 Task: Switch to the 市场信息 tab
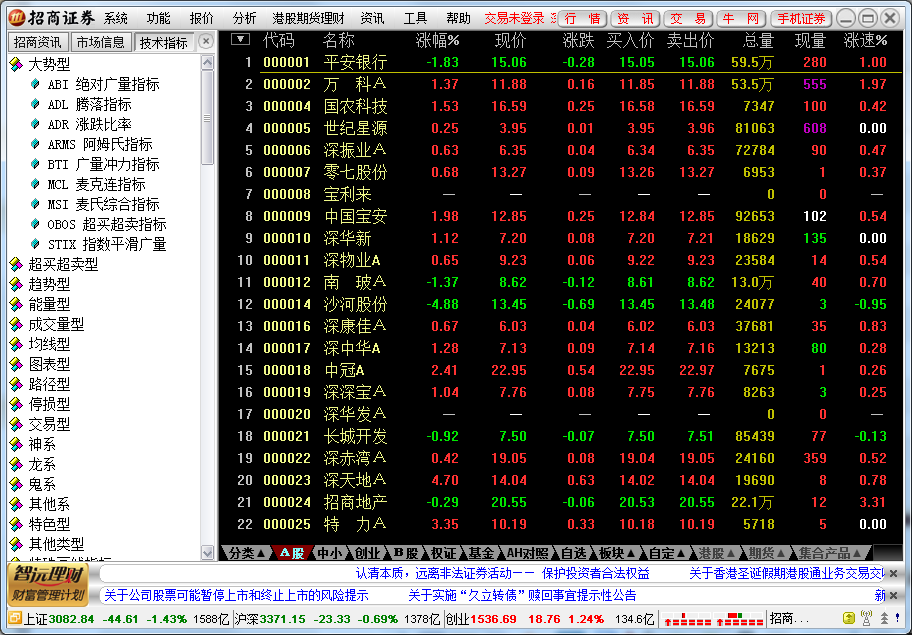pos(101,42)
